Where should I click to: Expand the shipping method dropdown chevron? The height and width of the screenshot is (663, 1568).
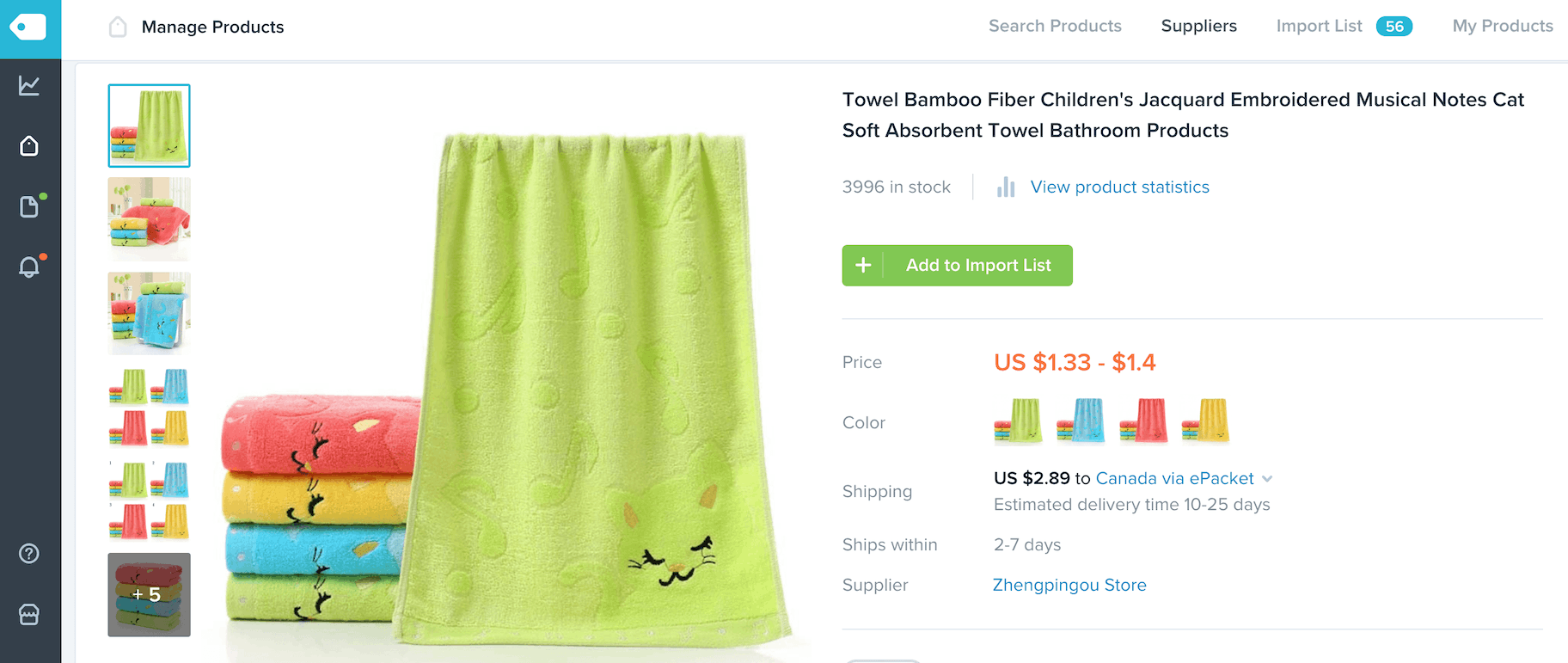tap(1267, 479)
